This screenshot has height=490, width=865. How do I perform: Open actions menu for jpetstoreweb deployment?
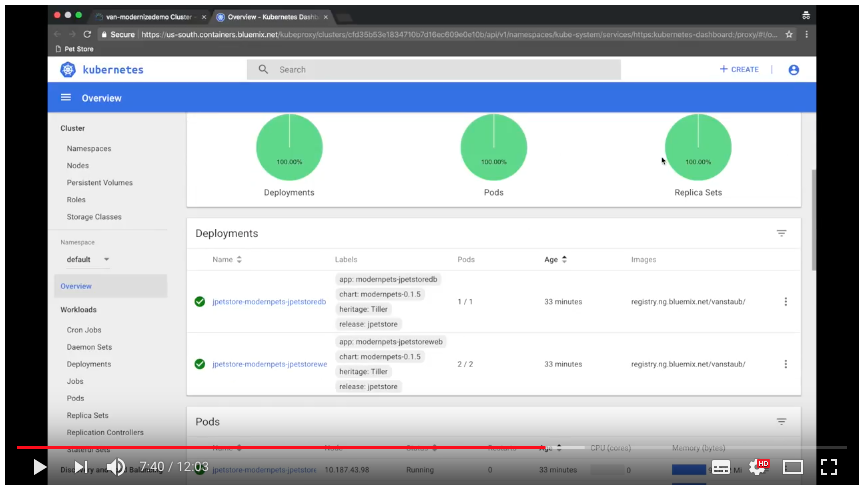coord(786,364)
